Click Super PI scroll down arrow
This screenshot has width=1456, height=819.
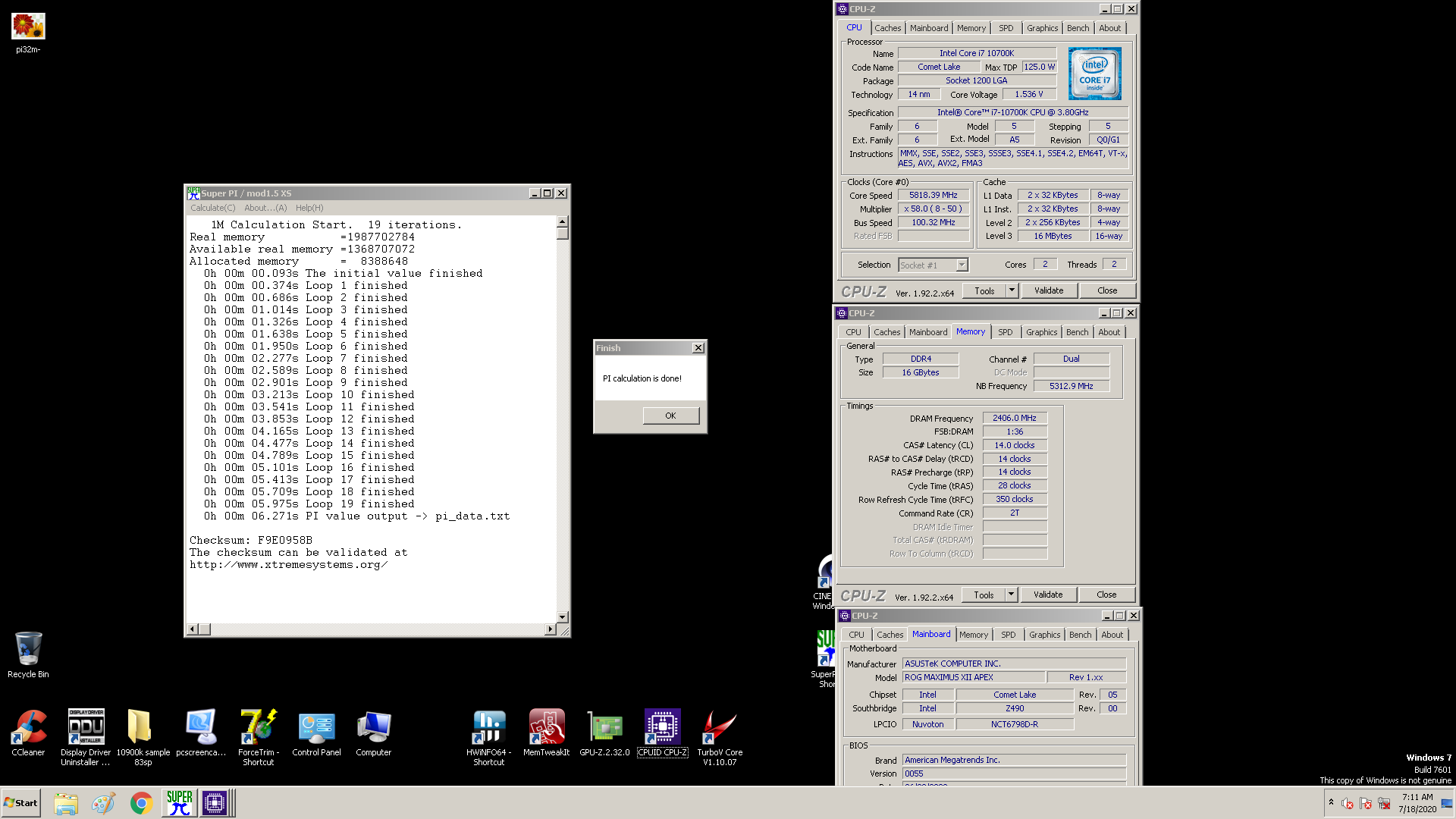tap(562, 617)
